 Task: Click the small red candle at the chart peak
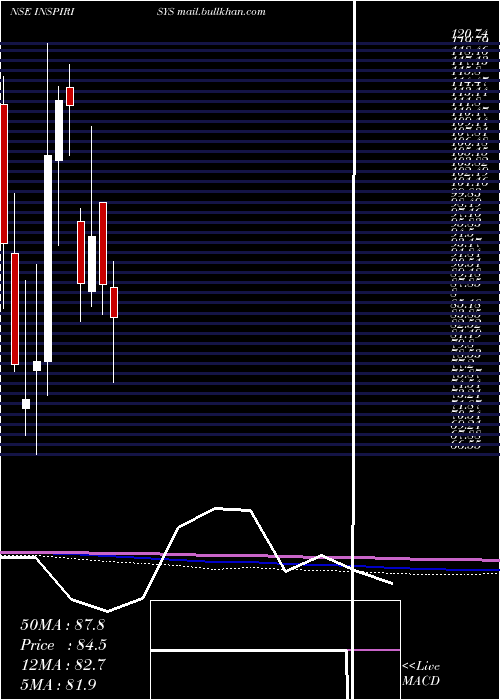(70, 96)
